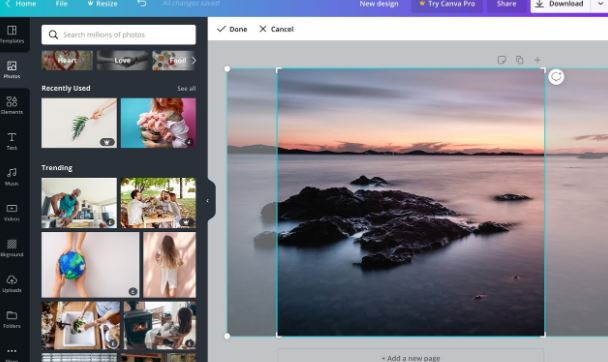Click Done to apply the crop
This screenshot has height=362, width=608.
pos(232,29)
